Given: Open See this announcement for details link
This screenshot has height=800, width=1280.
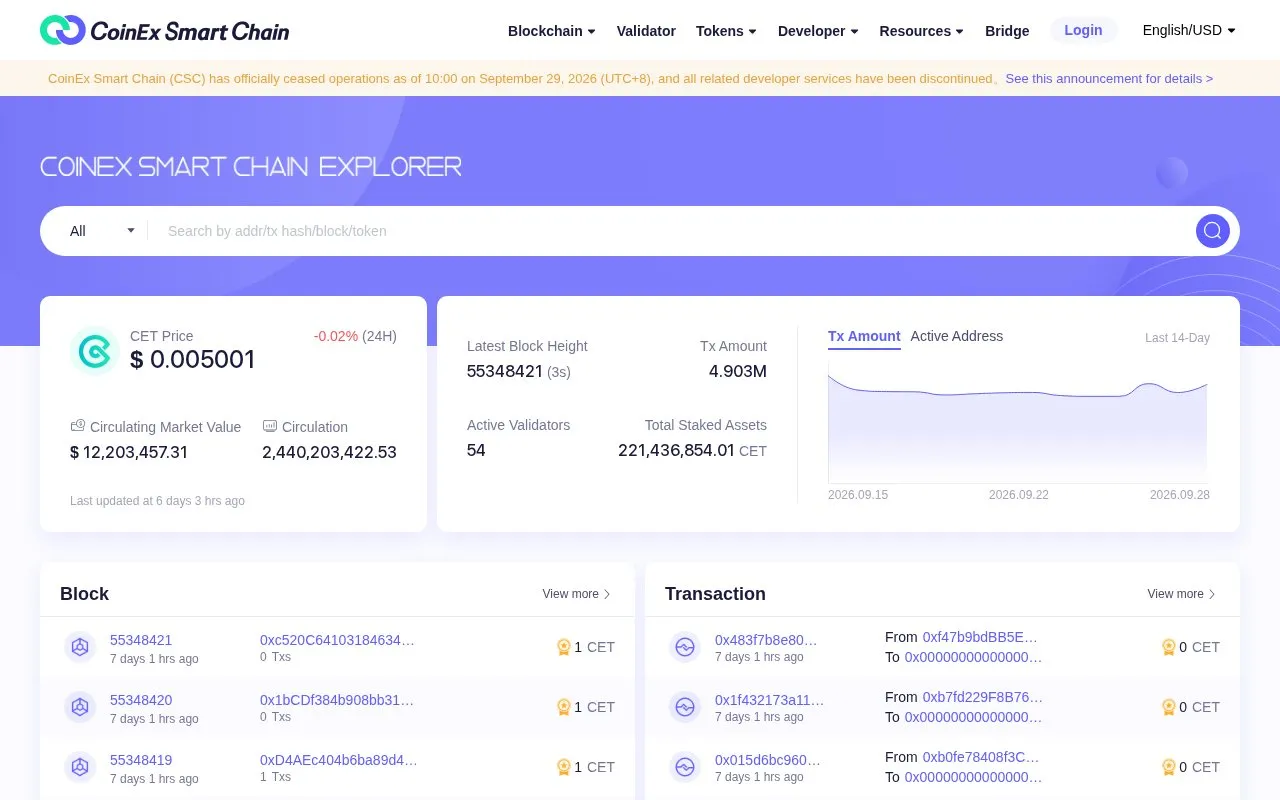Looking at the screenshot, I should click(x=1109, y=78).
